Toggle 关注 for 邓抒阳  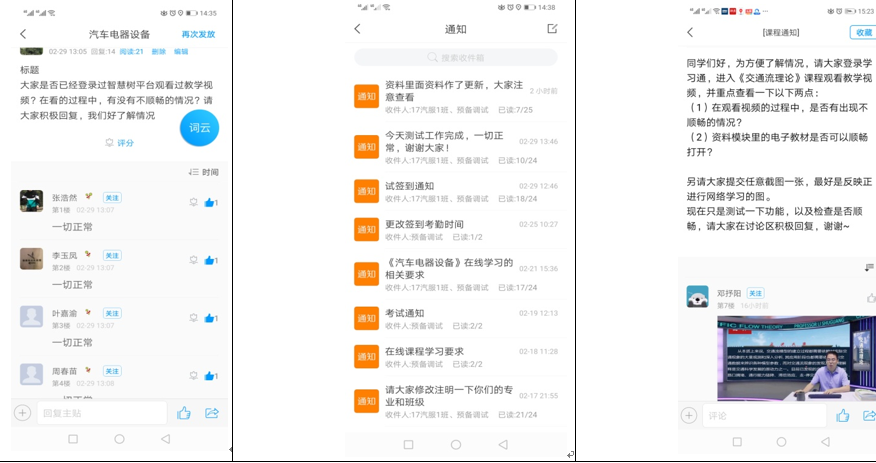(x=756, y=293)
